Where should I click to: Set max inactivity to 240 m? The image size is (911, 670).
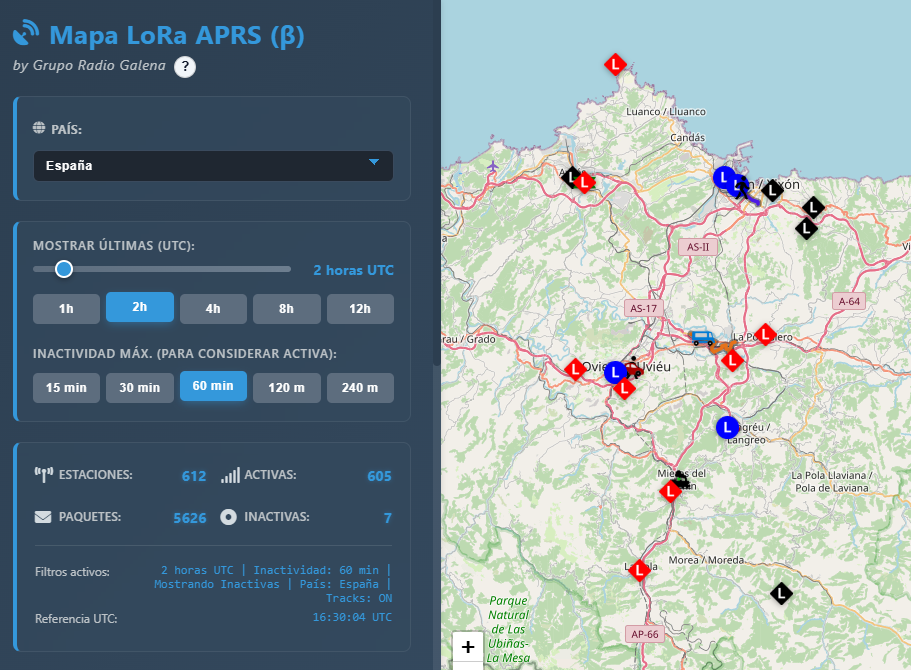click(360, 387)
